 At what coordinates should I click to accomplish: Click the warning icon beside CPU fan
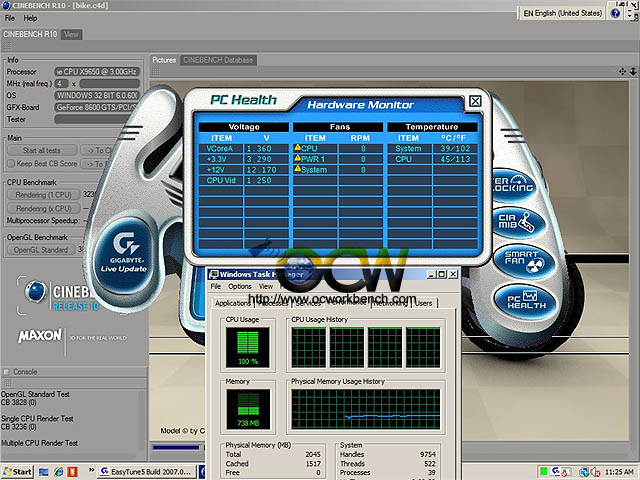point(298,148)
